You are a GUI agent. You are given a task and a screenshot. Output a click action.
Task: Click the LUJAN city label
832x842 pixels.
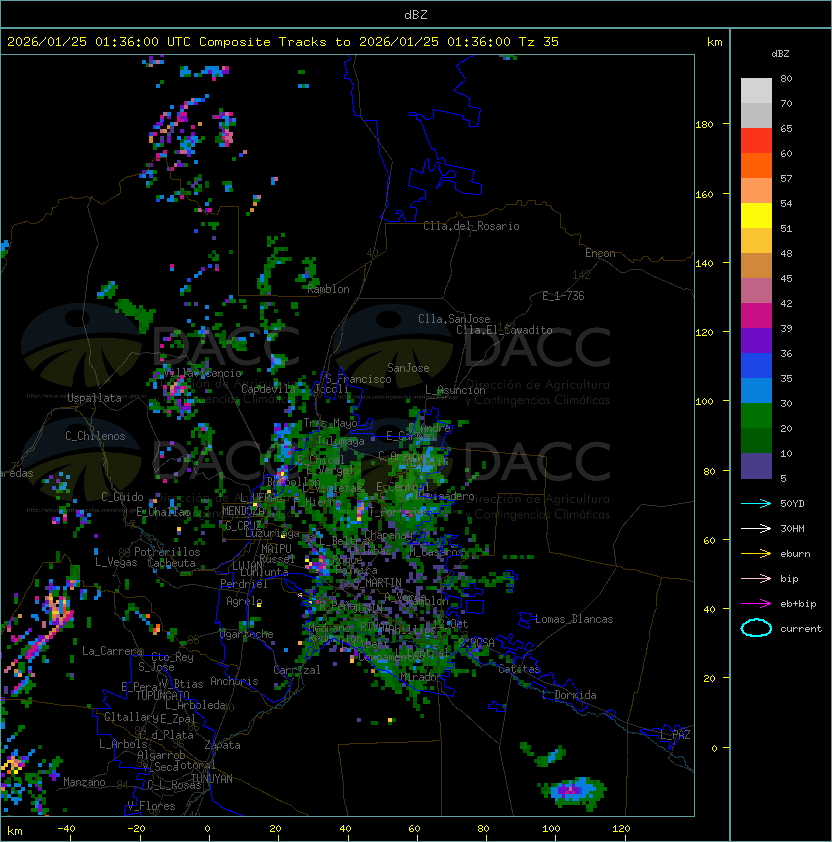(248, 566)
